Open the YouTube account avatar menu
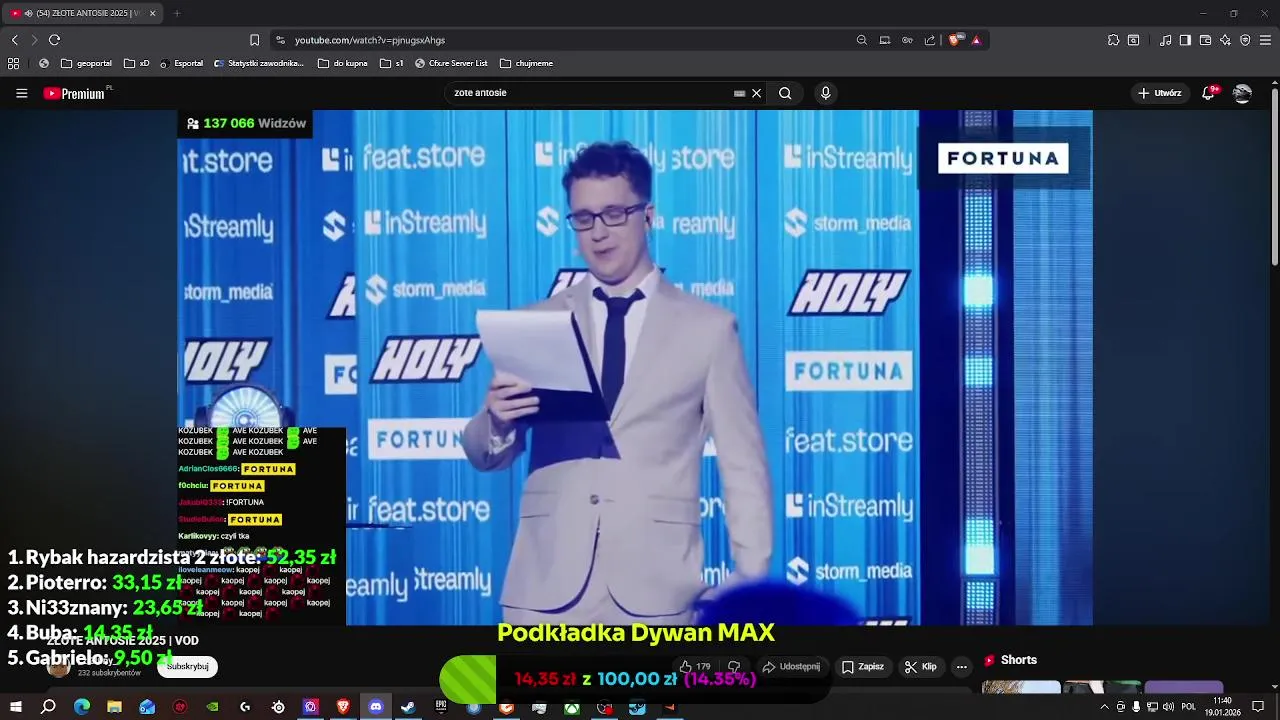 pyautogui.click(x=1243, y=93)
